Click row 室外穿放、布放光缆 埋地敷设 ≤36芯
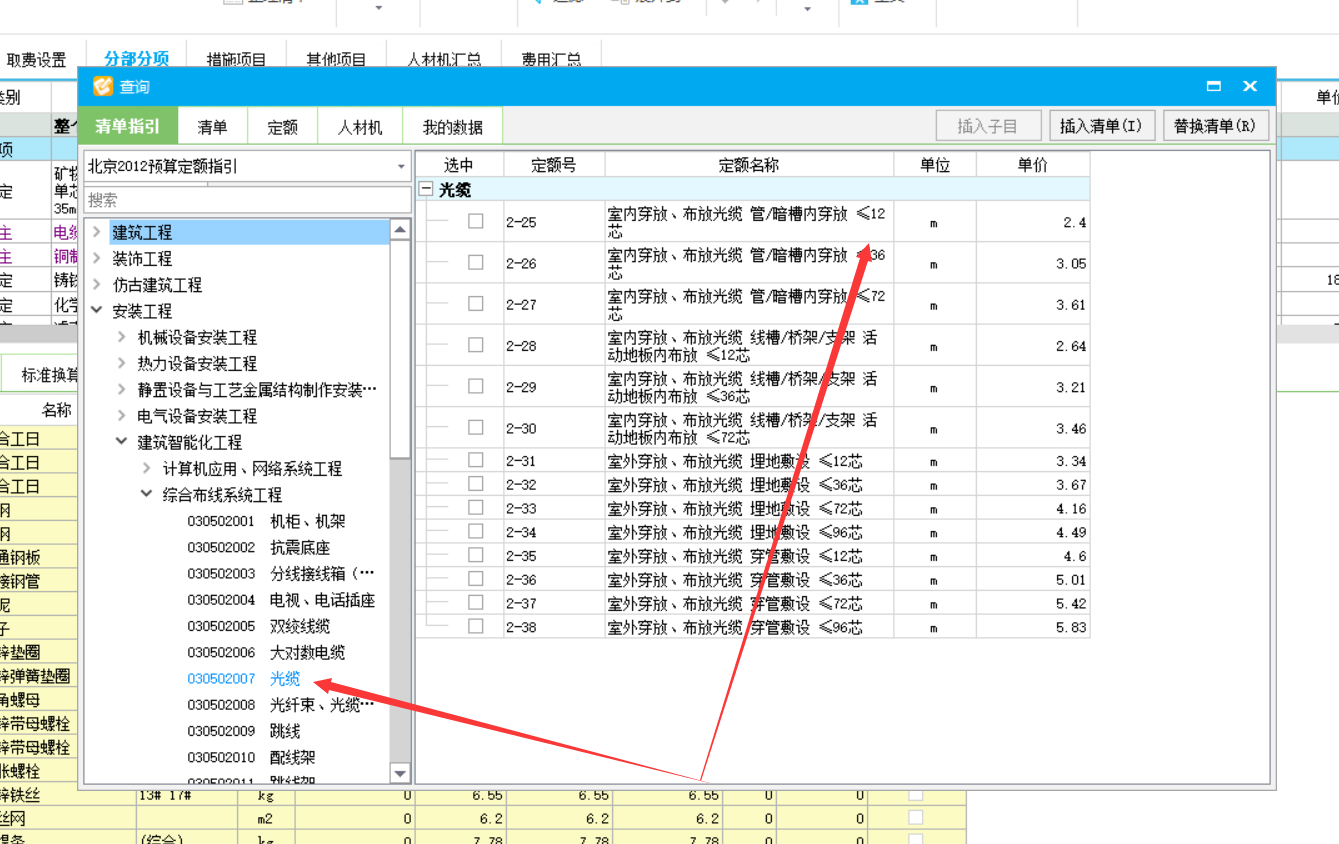 (x=749, y=484)
